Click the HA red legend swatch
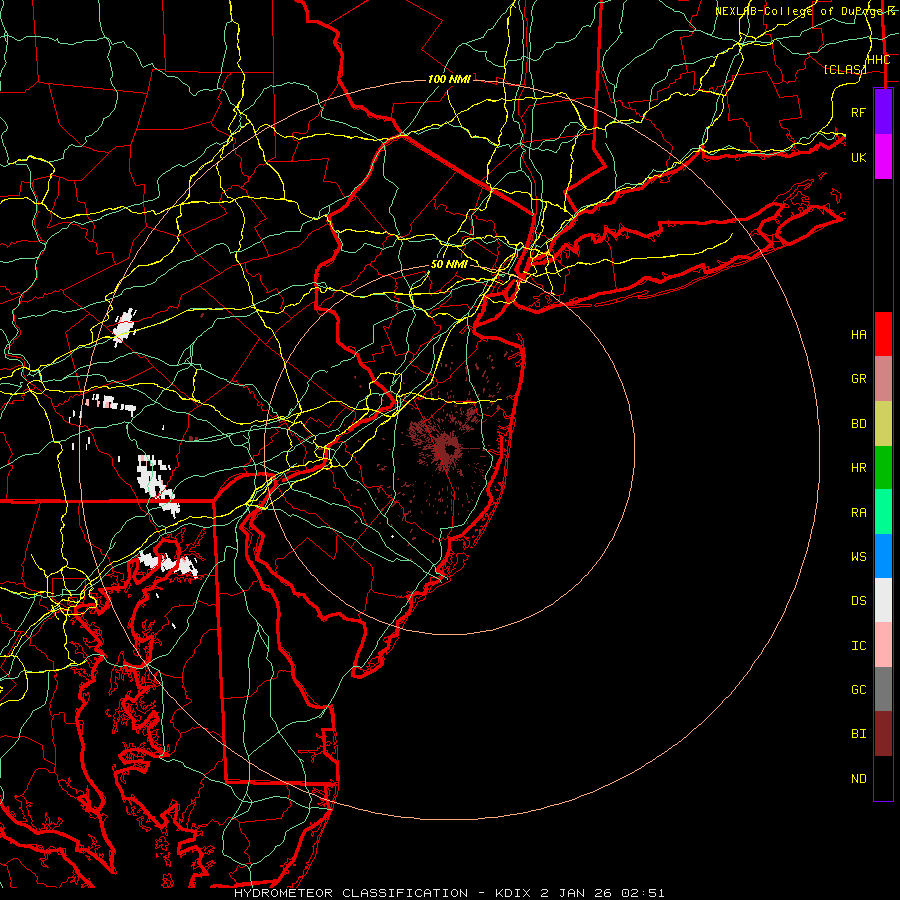The image size is (900, 900). (883, 334)
